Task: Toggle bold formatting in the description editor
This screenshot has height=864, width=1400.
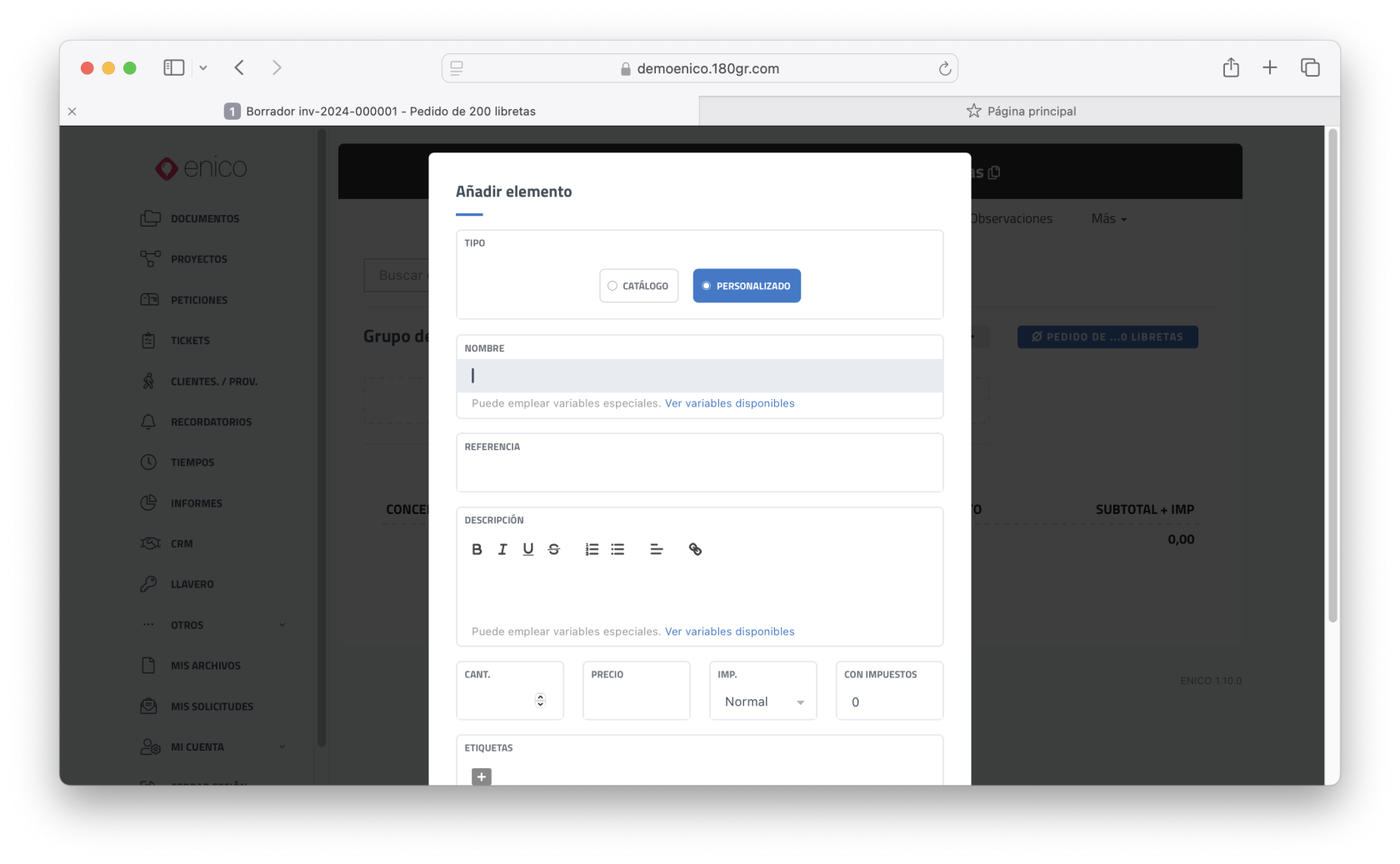Action: [x=477, y=549]
